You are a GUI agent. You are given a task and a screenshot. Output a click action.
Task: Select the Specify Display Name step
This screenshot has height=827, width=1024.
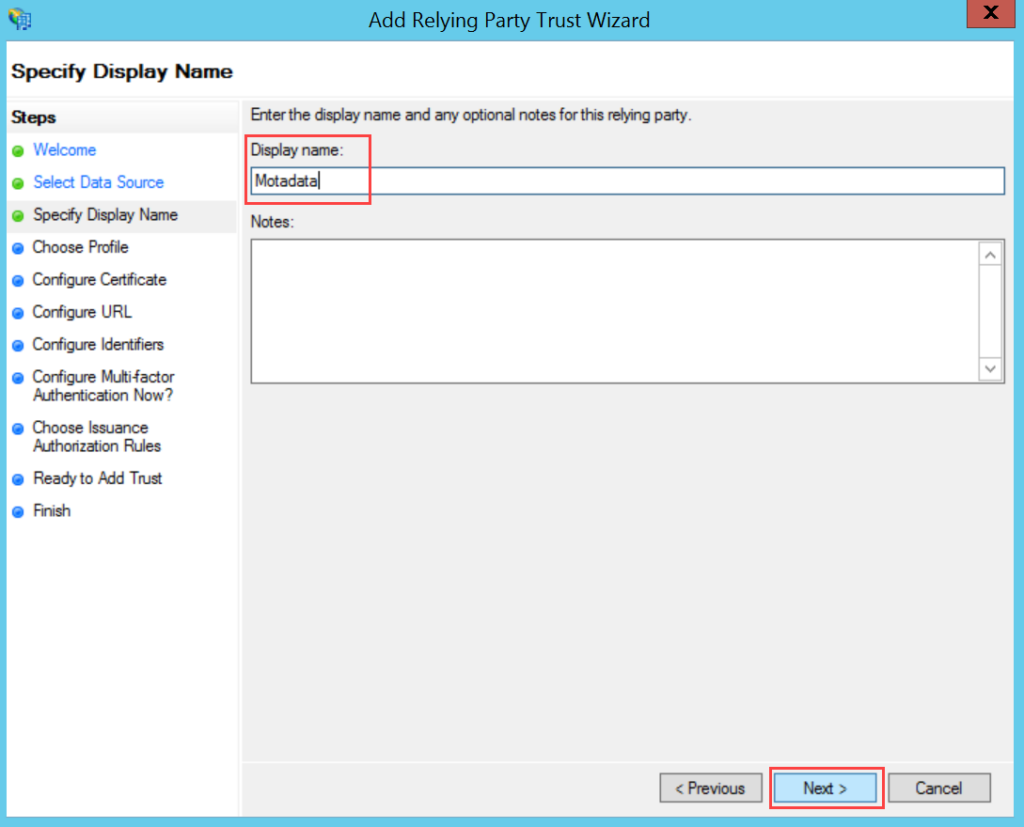105,215
